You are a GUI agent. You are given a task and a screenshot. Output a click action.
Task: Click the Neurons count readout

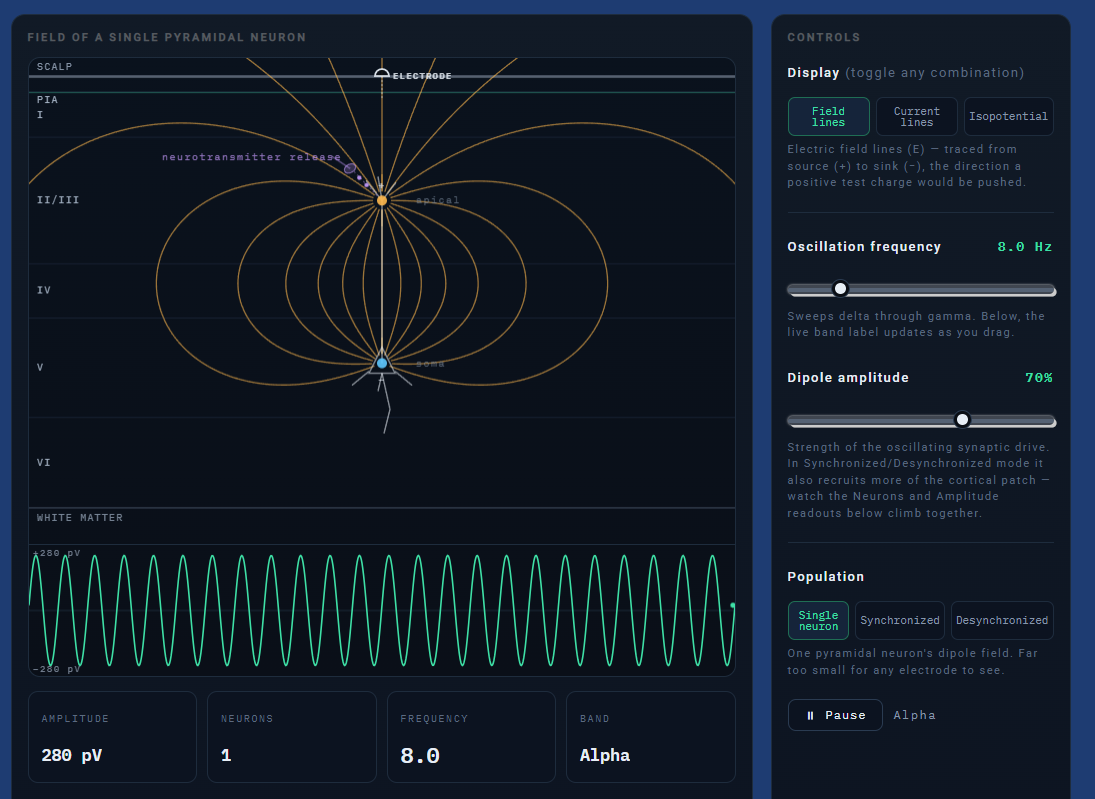click(292, 737)
